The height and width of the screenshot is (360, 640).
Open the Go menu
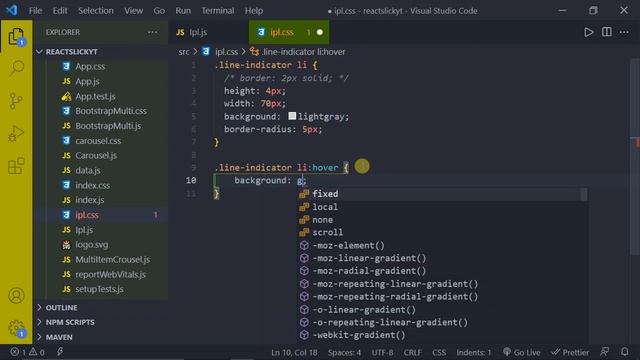coord(159,11)
